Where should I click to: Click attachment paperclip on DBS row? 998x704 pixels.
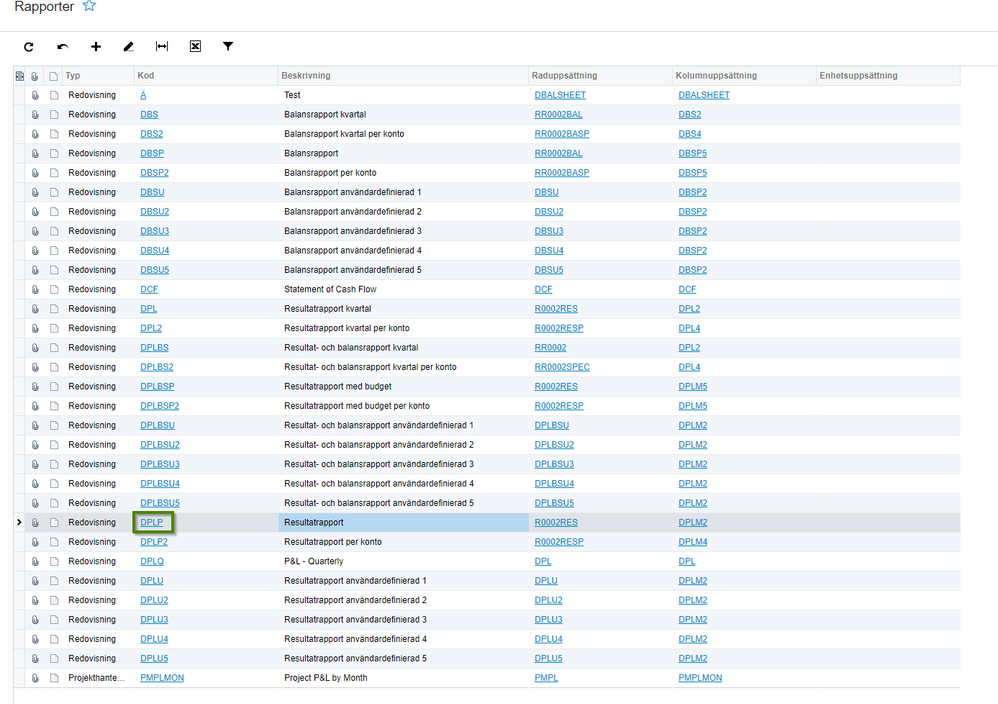point(35,115)
